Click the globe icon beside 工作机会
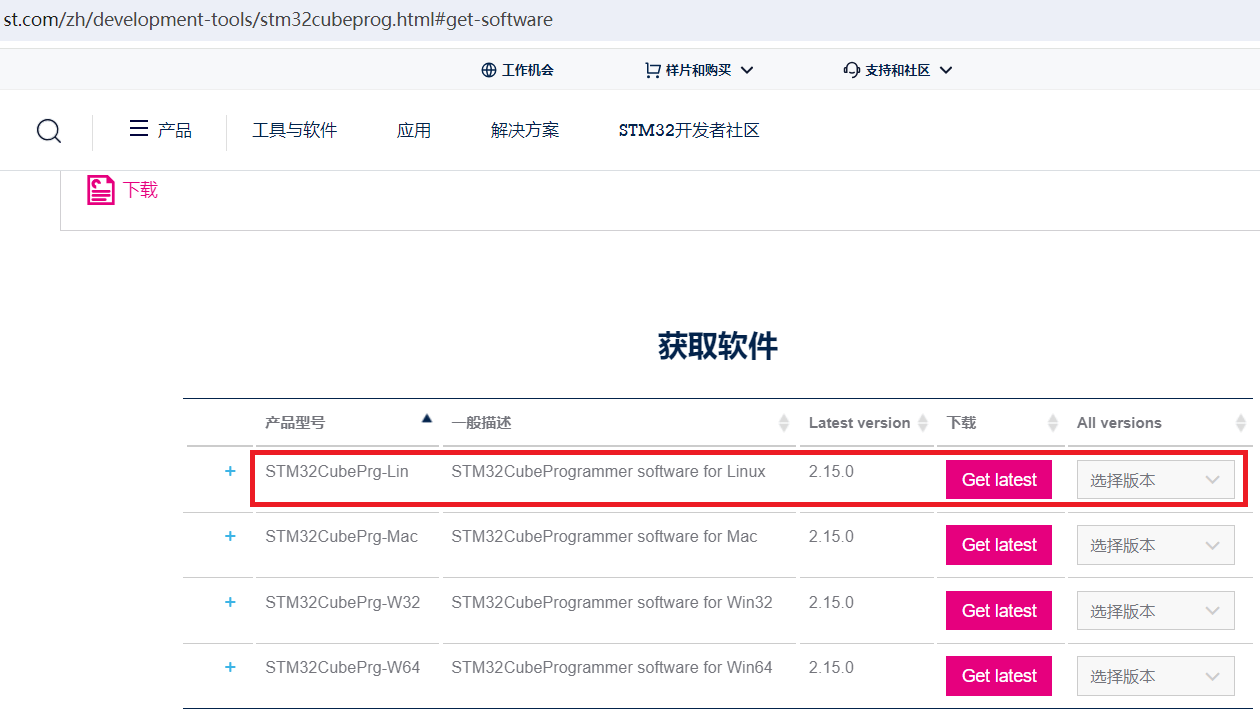 489,70
